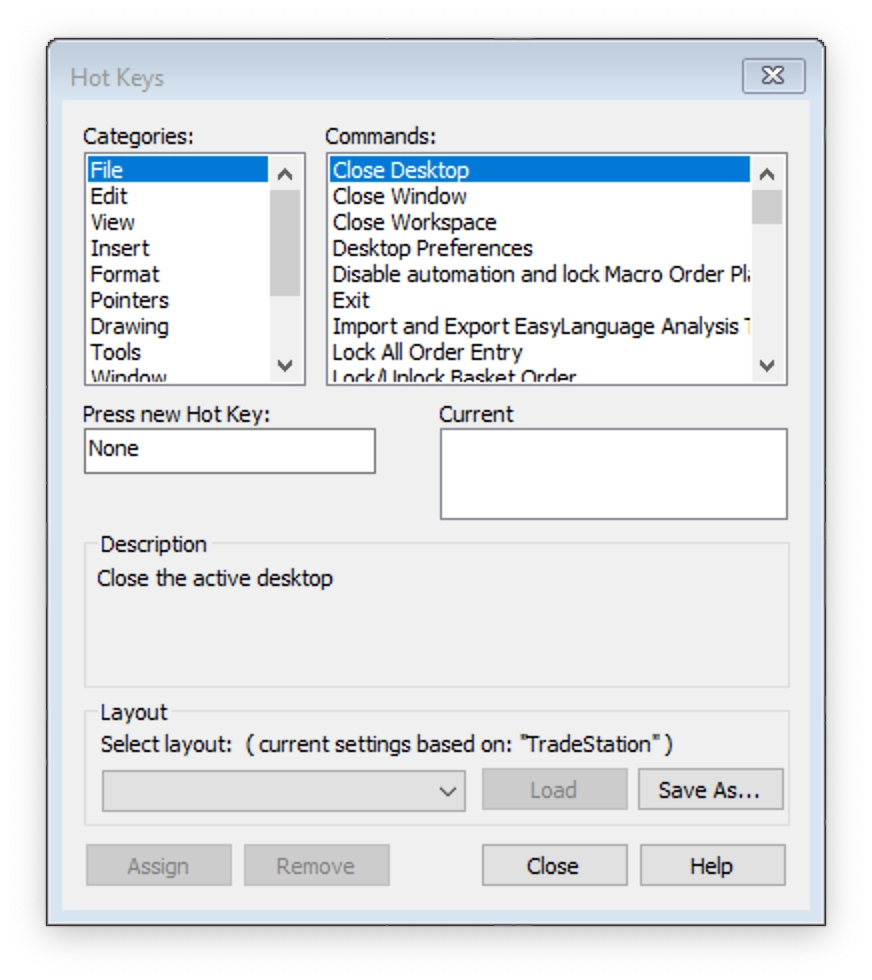Select the Tools category
Screen dimensions: 872x980
point(178,352)
